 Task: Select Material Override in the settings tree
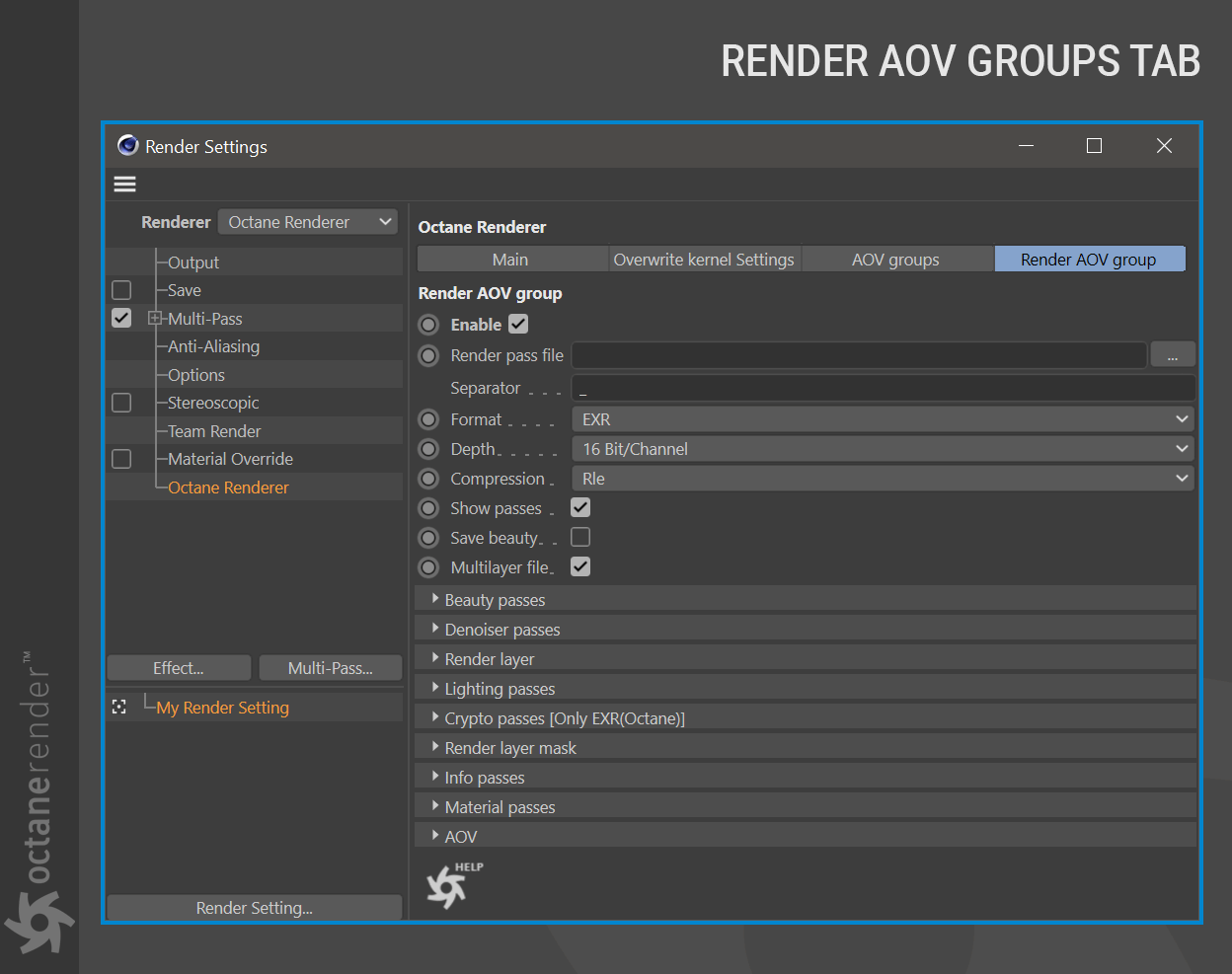(230, 459)
